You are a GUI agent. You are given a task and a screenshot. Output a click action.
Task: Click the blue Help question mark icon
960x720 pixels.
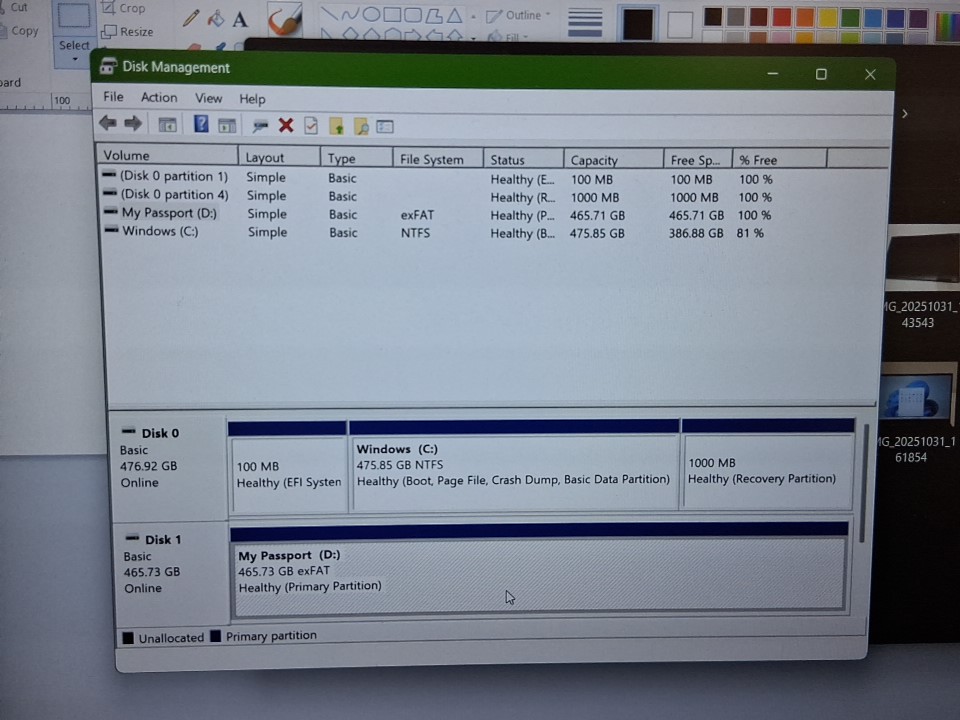[x=201, y=125]
